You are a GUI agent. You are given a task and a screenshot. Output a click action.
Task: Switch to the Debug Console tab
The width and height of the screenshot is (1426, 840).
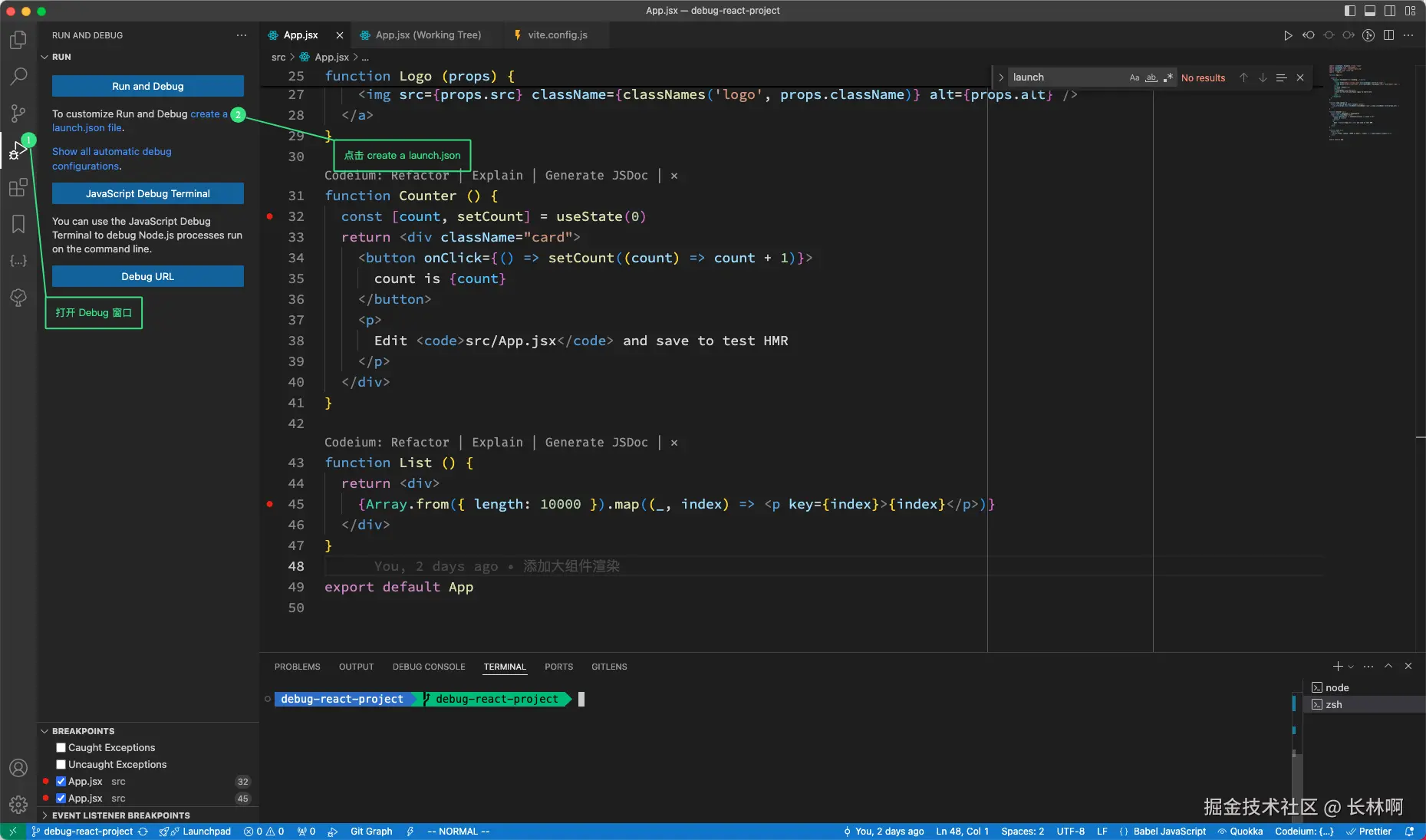point(429,667)
